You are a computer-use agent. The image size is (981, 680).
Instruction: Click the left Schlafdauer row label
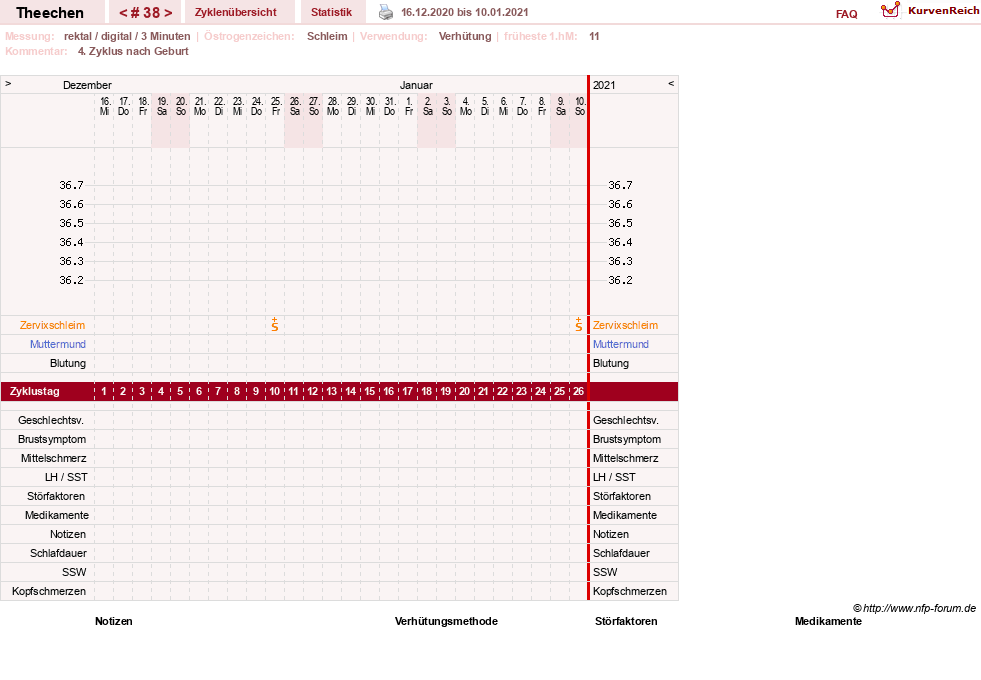(58, 553)
